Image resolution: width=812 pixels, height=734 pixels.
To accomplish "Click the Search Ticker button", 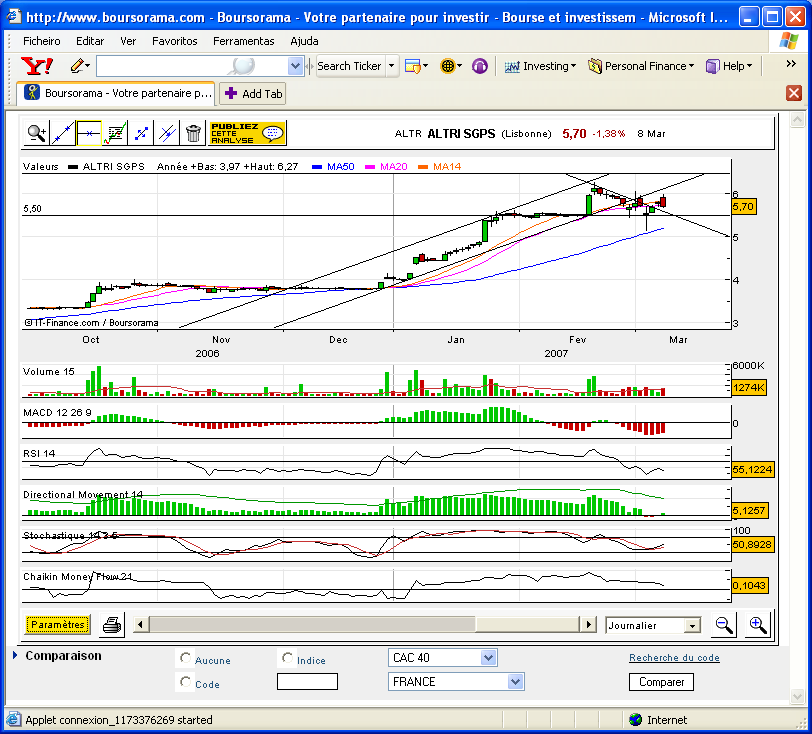I will coord(350,66).
